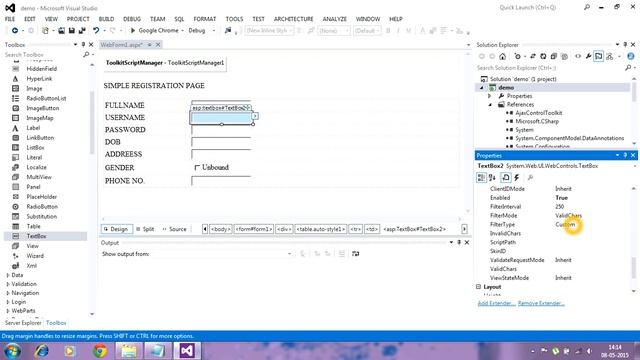640x360 pixels.
Task: Toggle auto-hide pin on Output panel
Action: click(x=459, y=243)
